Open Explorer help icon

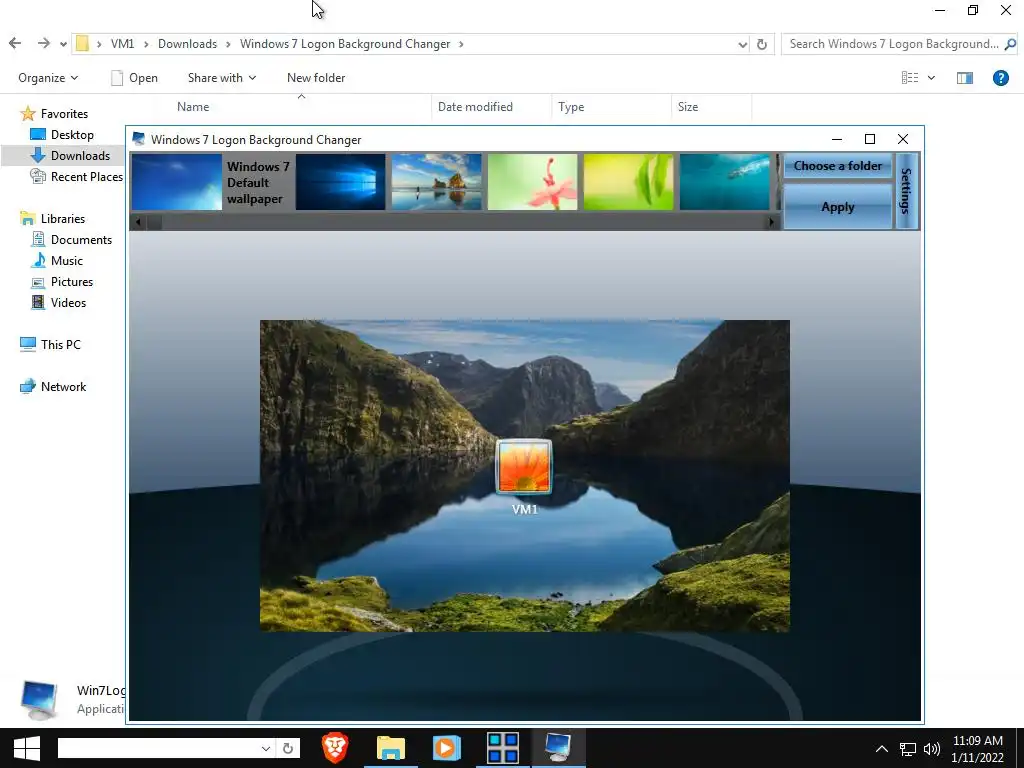pos(1000,78)
